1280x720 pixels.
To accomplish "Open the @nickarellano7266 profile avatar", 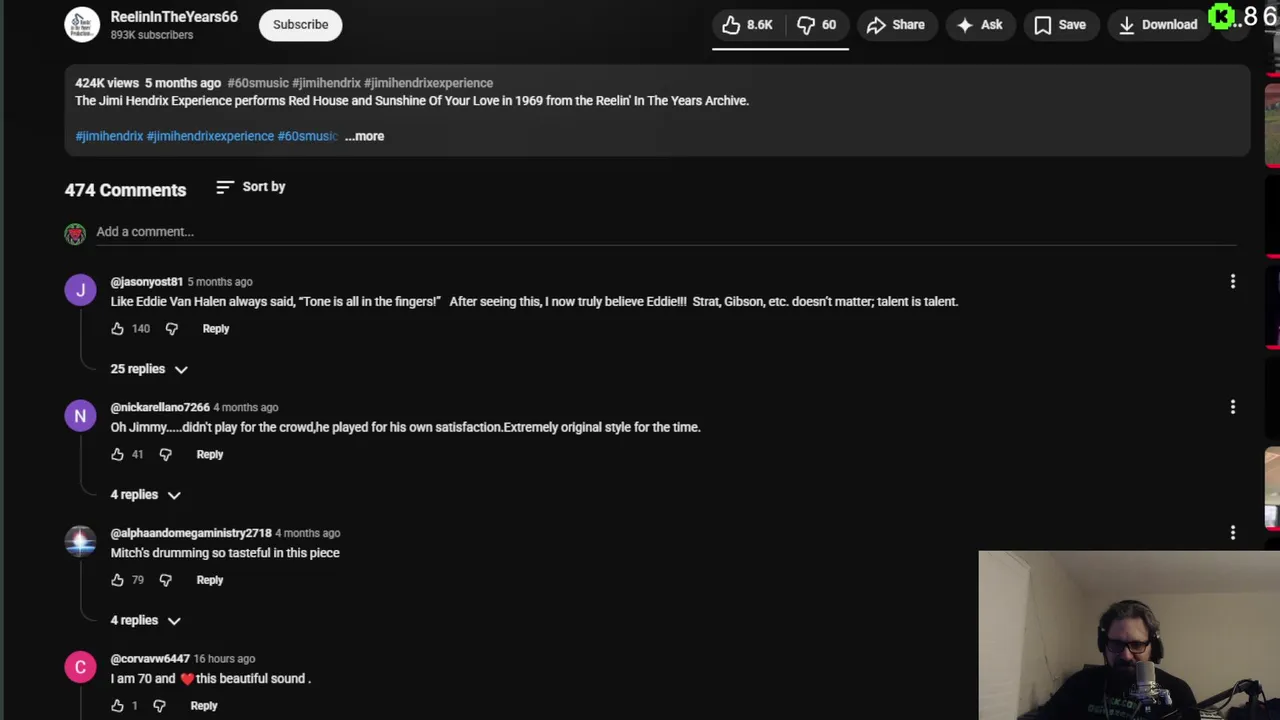I will [80, 416].
